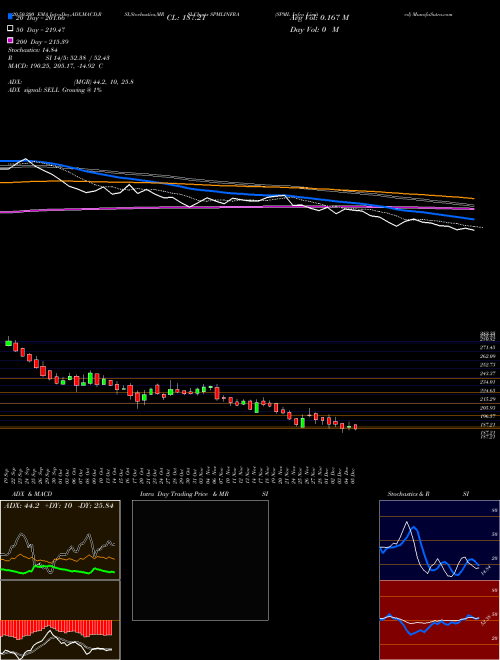Open the MACD histogram mini chart
This screenshot has height=660, width=500.
[60, 620]
